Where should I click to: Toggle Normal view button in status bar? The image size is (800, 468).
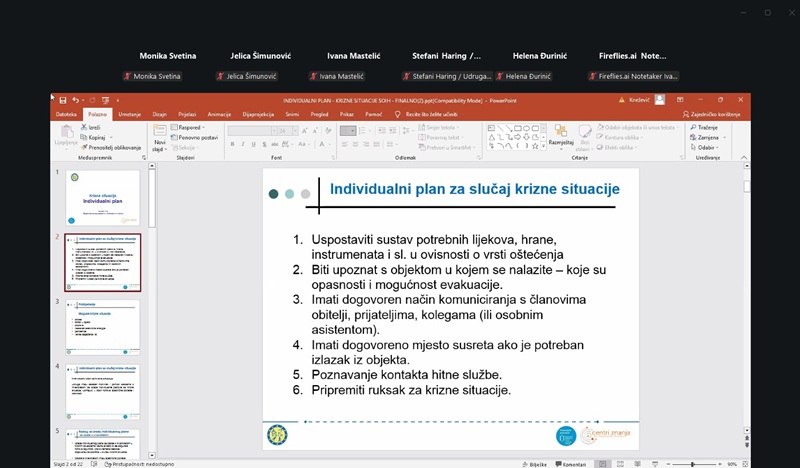coord(604,464)
